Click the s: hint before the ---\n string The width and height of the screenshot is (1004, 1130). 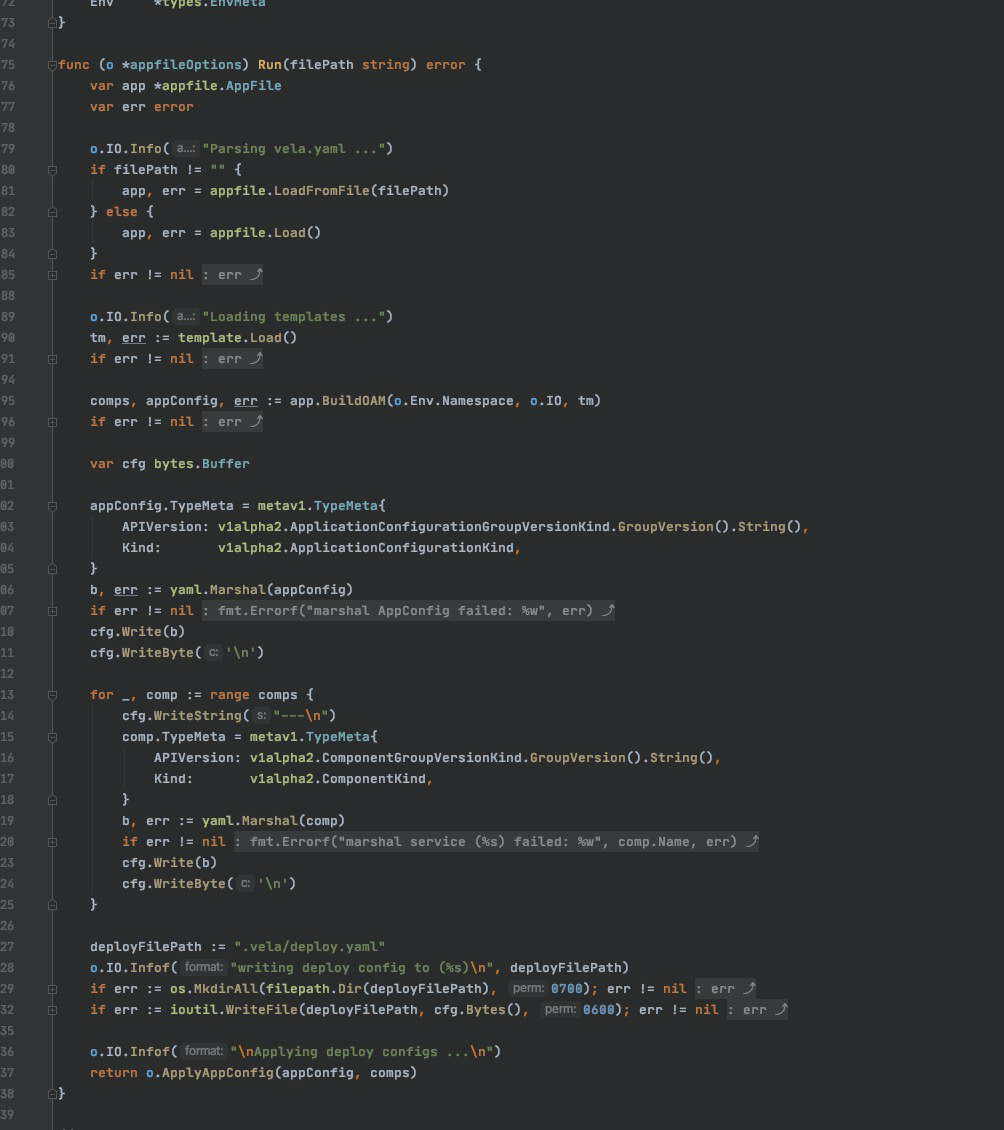tap(260, 715)
